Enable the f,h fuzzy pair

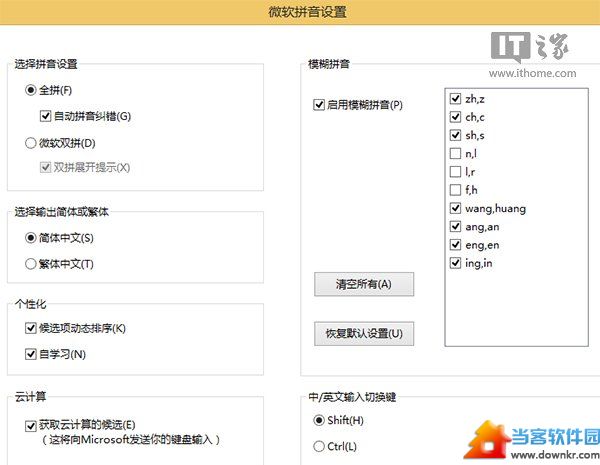click(x=455, y=190)
